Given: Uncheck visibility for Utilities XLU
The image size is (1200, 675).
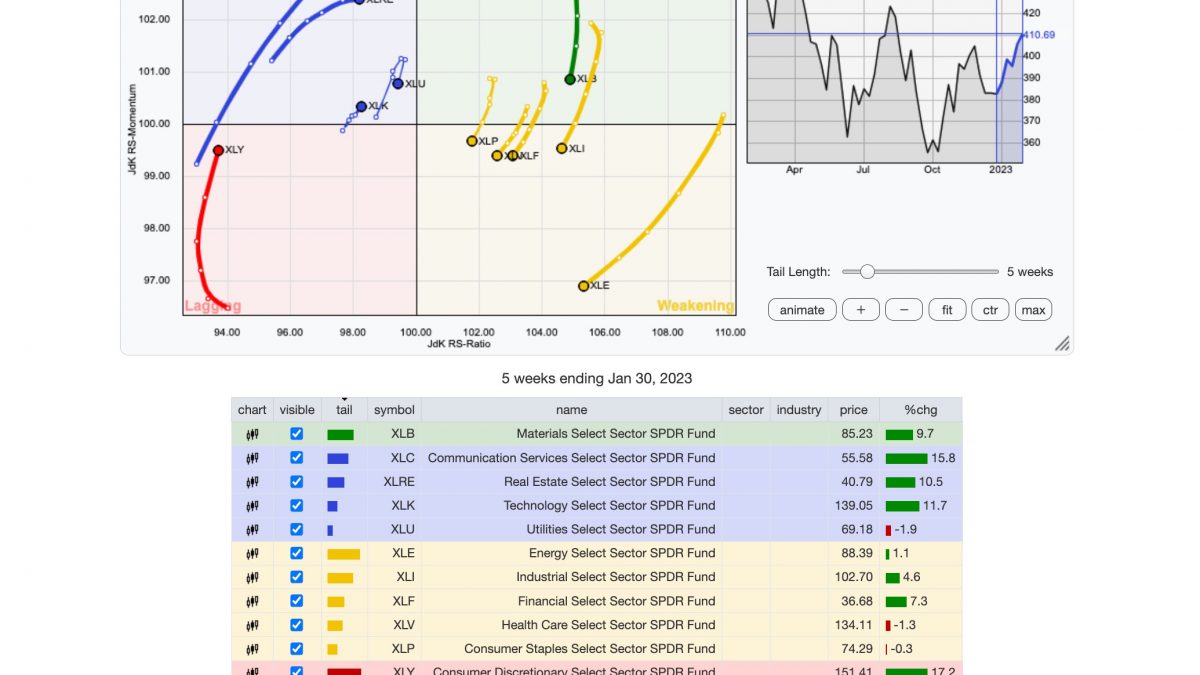Looking at the screenshot, I should tap(296, 530).
